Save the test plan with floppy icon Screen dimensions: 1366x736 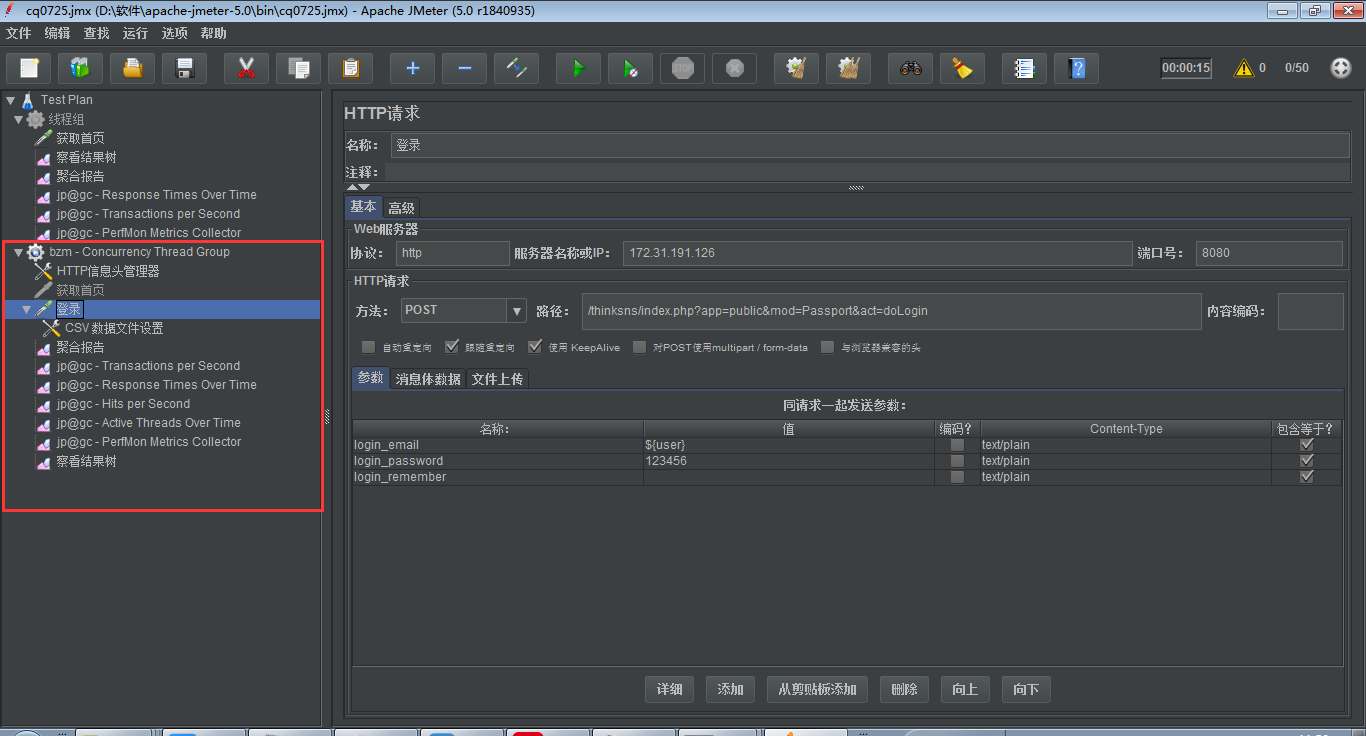(185, 68)
